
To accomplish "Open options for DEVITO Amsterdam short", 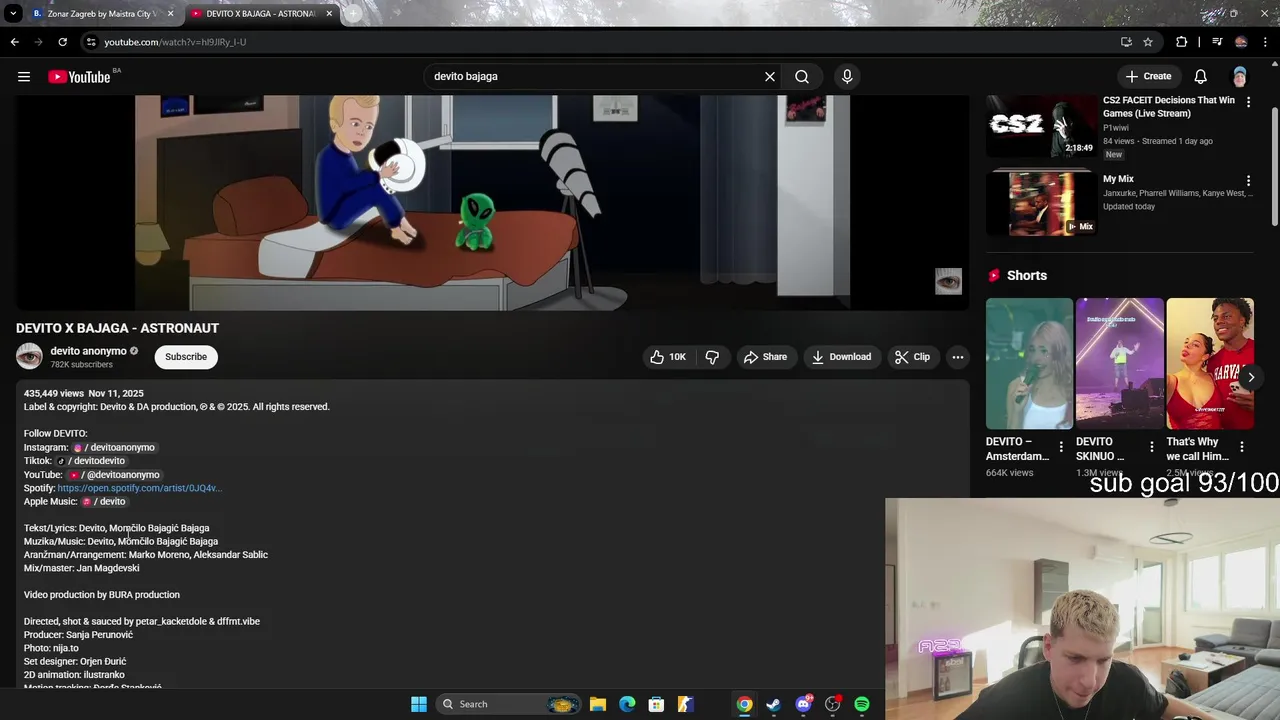I will coord(1061,447).
